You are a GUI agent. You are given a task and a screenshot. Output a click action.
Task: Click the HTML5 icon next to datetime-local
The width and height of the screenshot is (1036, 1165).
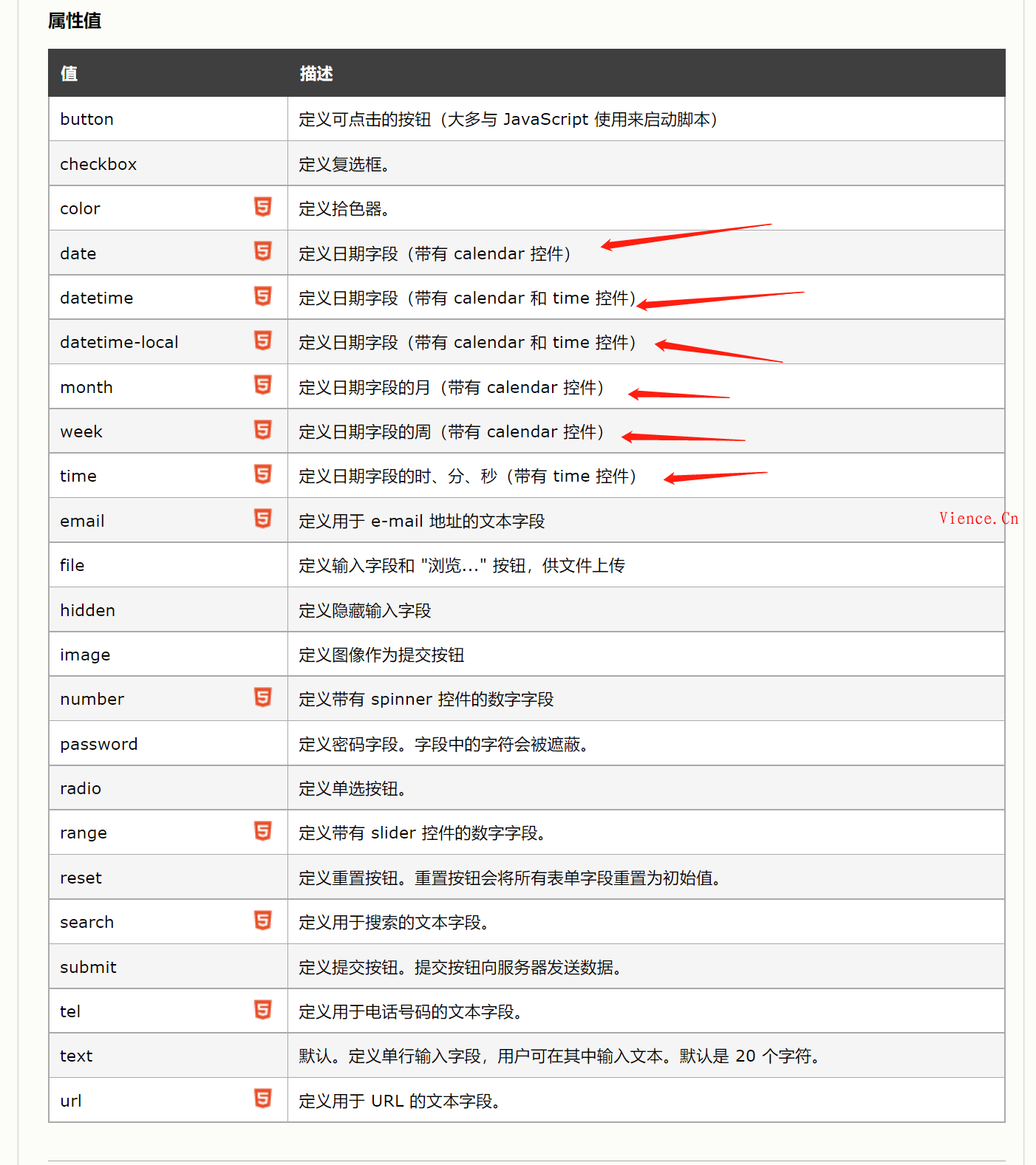coord(262,341)
